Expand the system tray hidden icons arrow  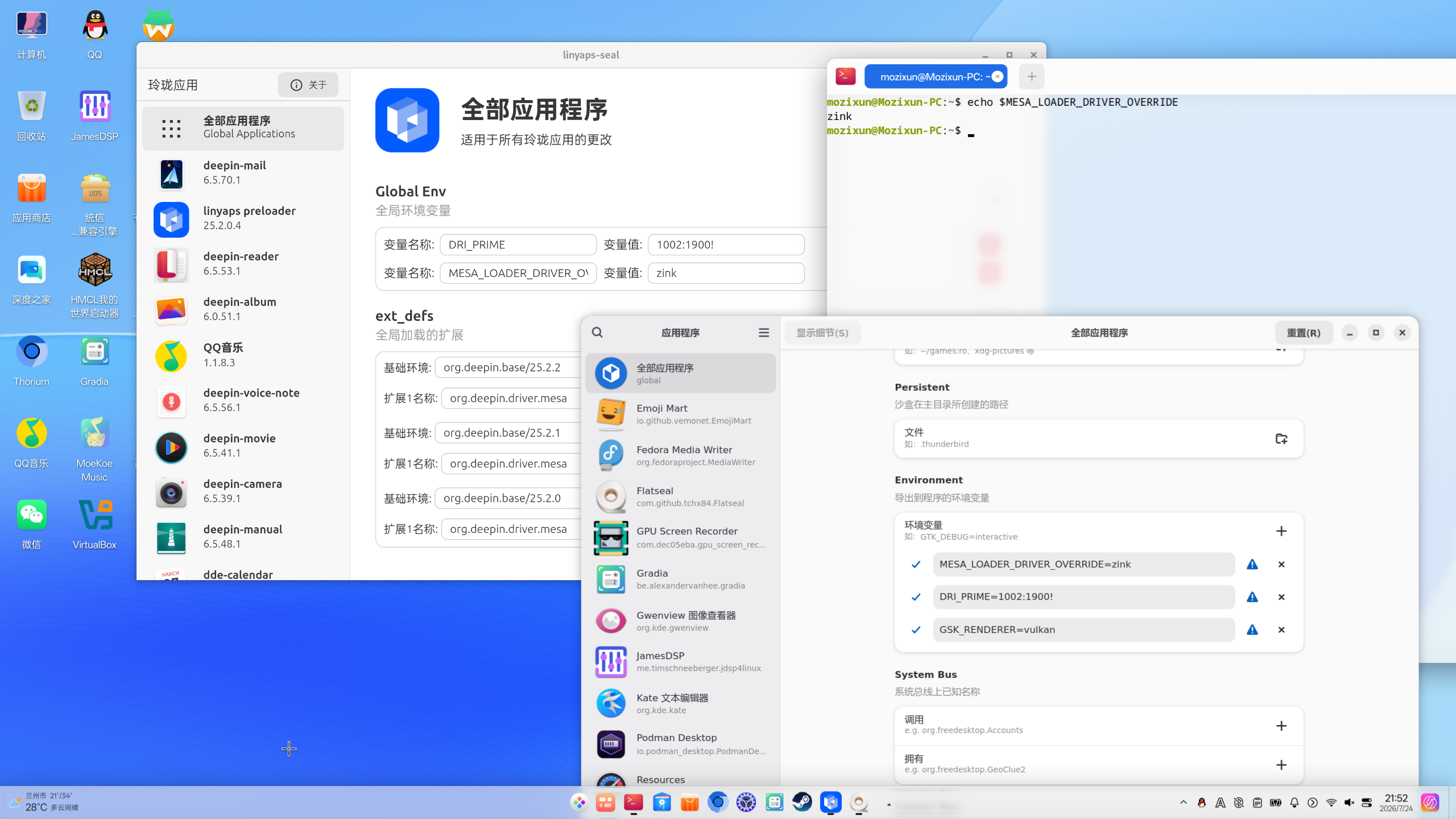click(x=1184, y=803)
